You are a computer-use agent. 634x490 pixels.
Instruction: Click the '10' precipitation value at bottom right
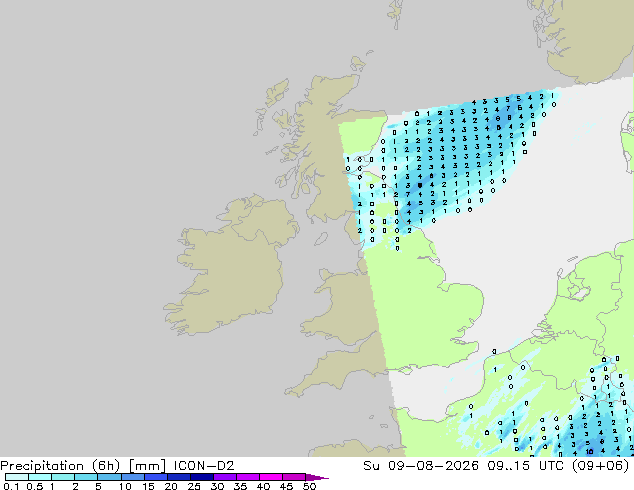[590, 452]
